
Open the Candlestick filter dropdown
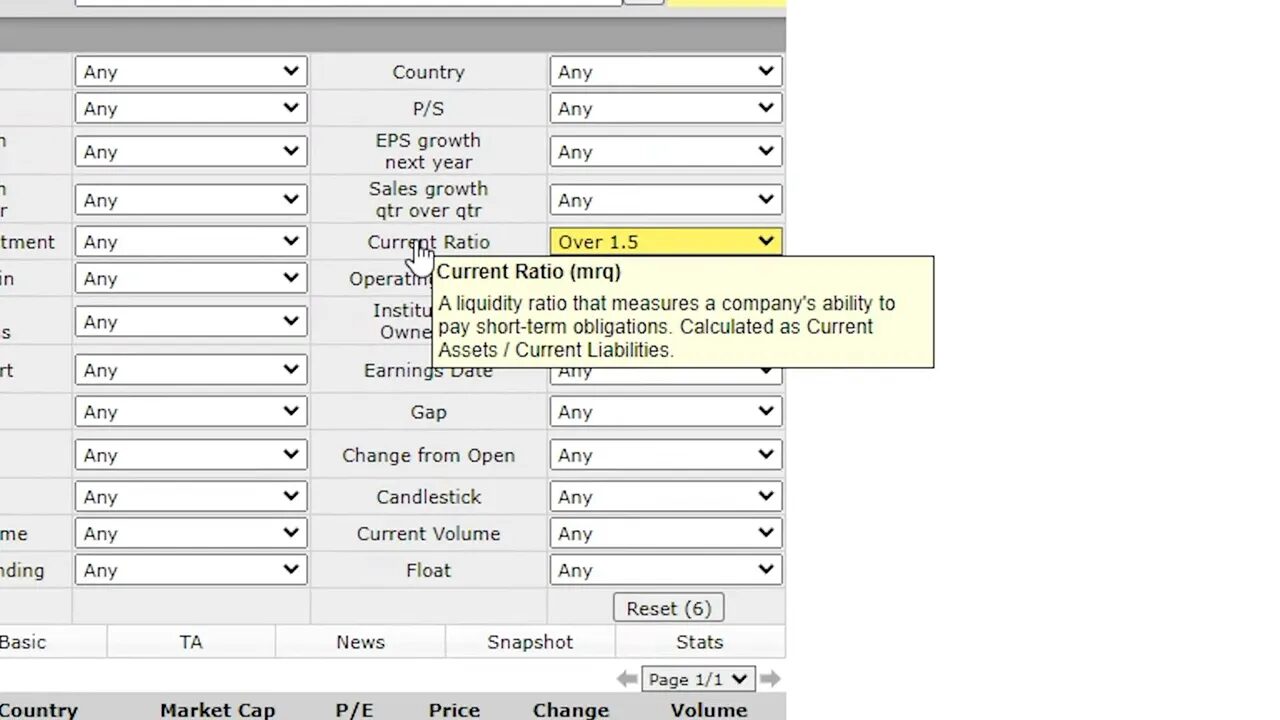pyautogui.click(x=665, y=496)
